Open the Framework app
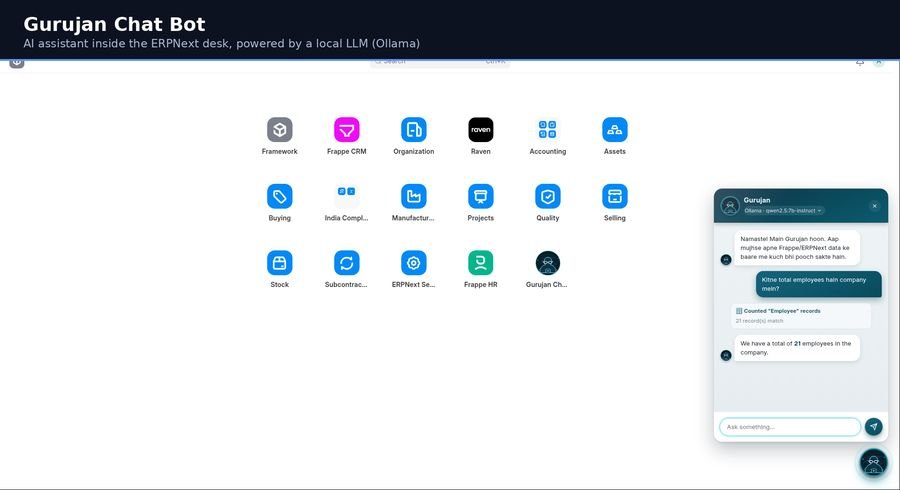 click(x=280, y=130)
